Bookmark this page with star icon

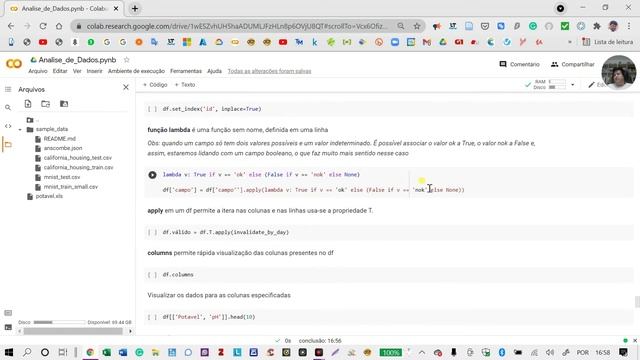(x=417, y=26)
